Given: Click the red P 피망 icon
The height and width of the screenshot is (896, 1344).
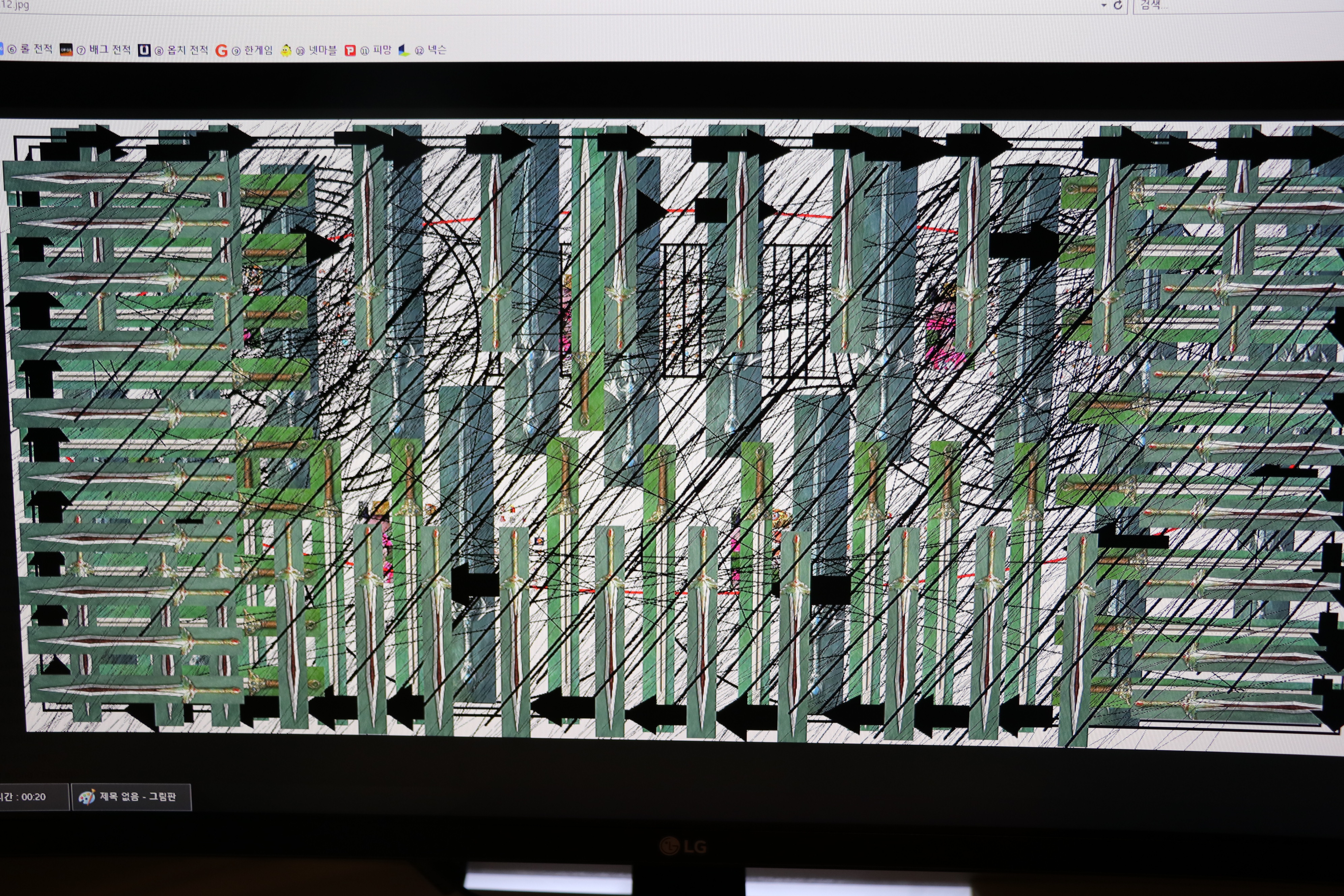Looking at the screenshot, I should 350,51.
